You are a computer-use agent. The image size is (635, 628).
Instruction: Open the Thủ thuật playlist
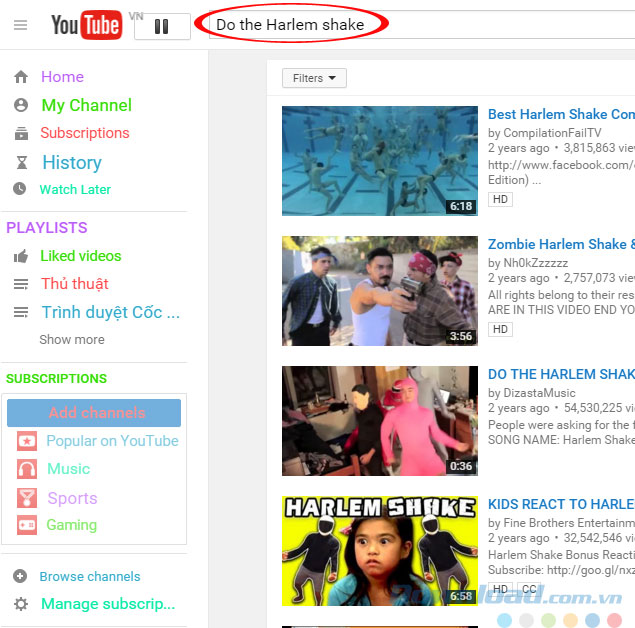[75, 284]
